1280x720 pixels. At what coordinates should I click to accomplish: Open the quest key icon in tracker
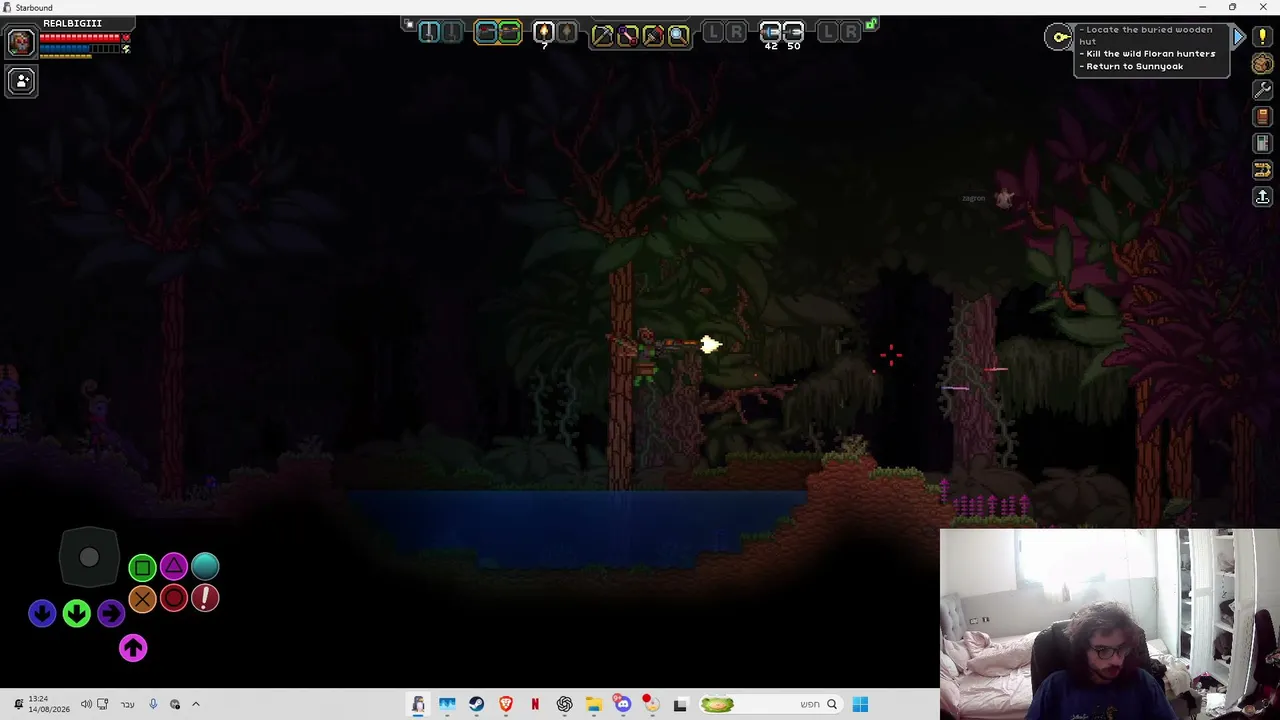pyautogui.click(x=1059, y=38)
